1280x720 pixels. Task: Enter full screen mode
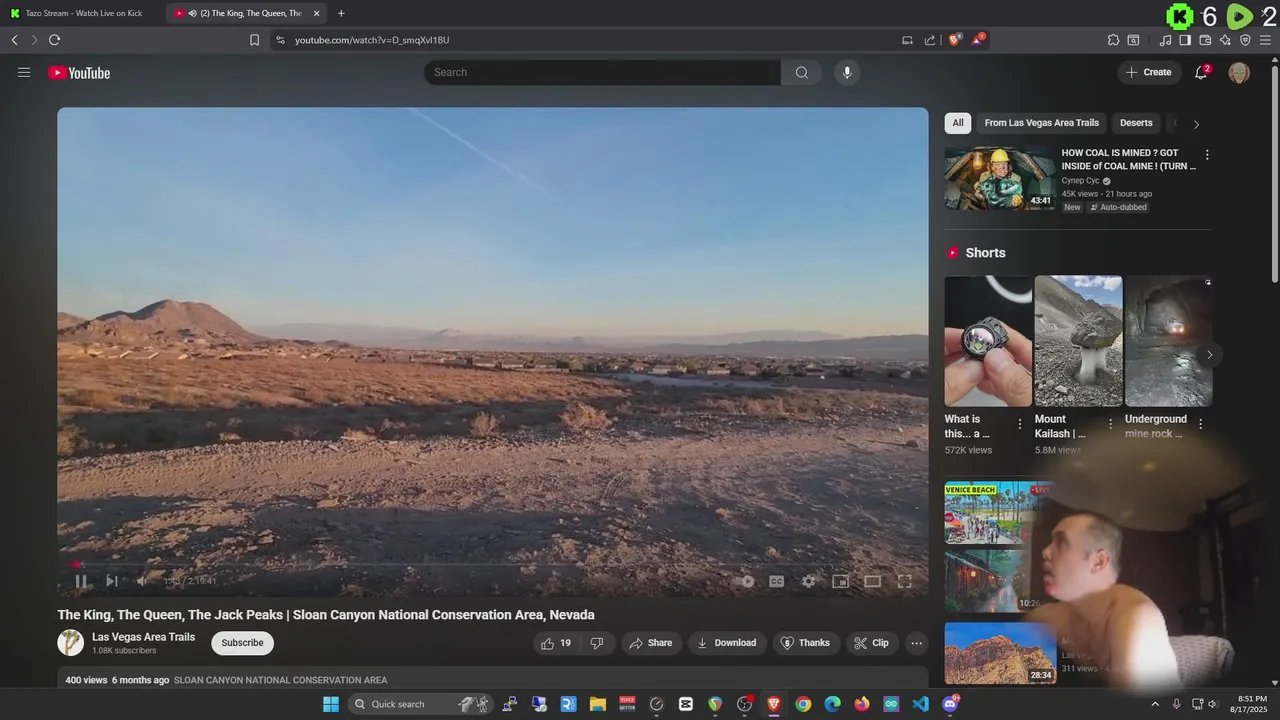[x=905, y=581]
